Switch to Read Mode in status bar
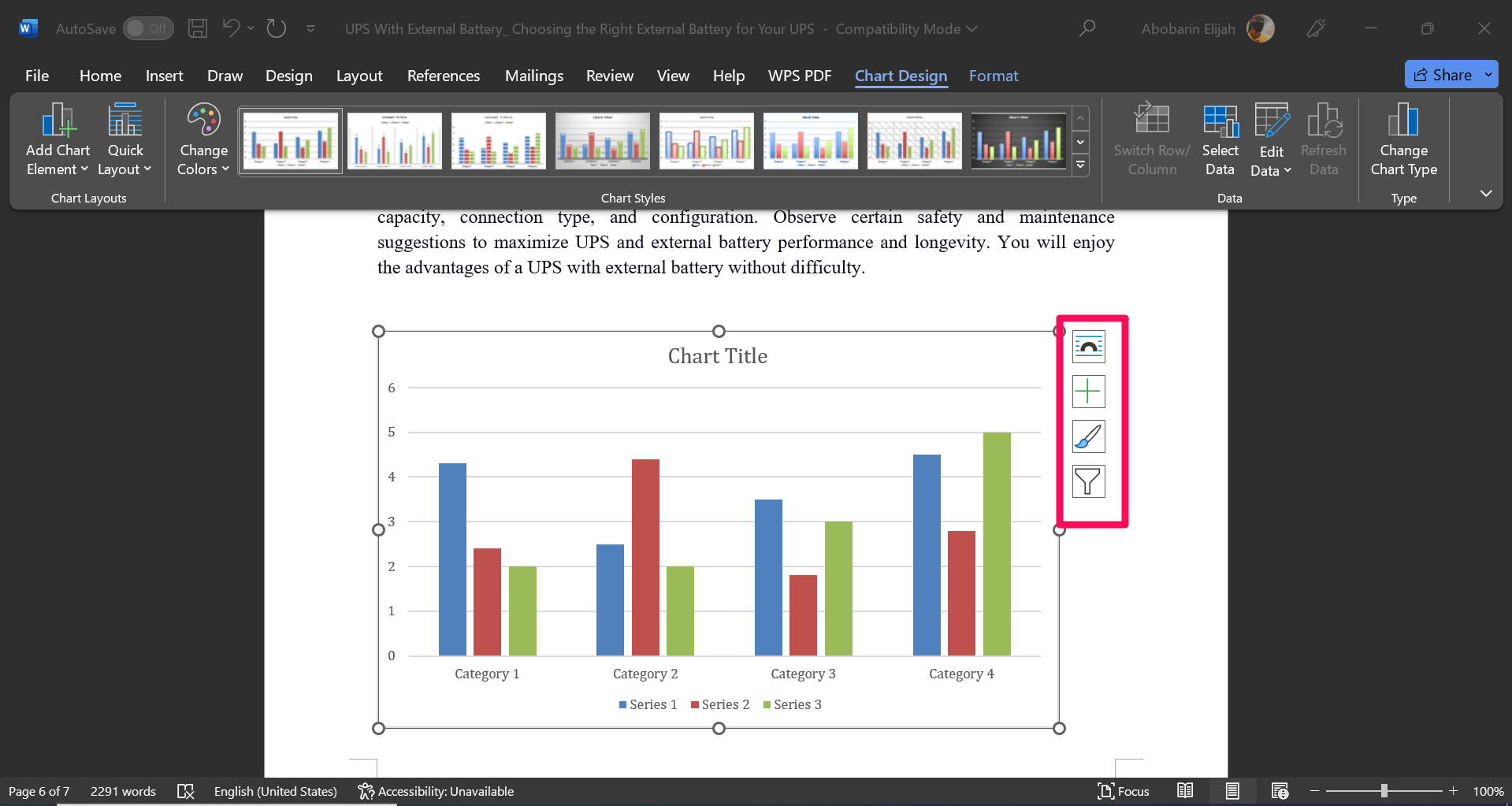The width and height of the screenshot is (1512, 806). 1186,791
